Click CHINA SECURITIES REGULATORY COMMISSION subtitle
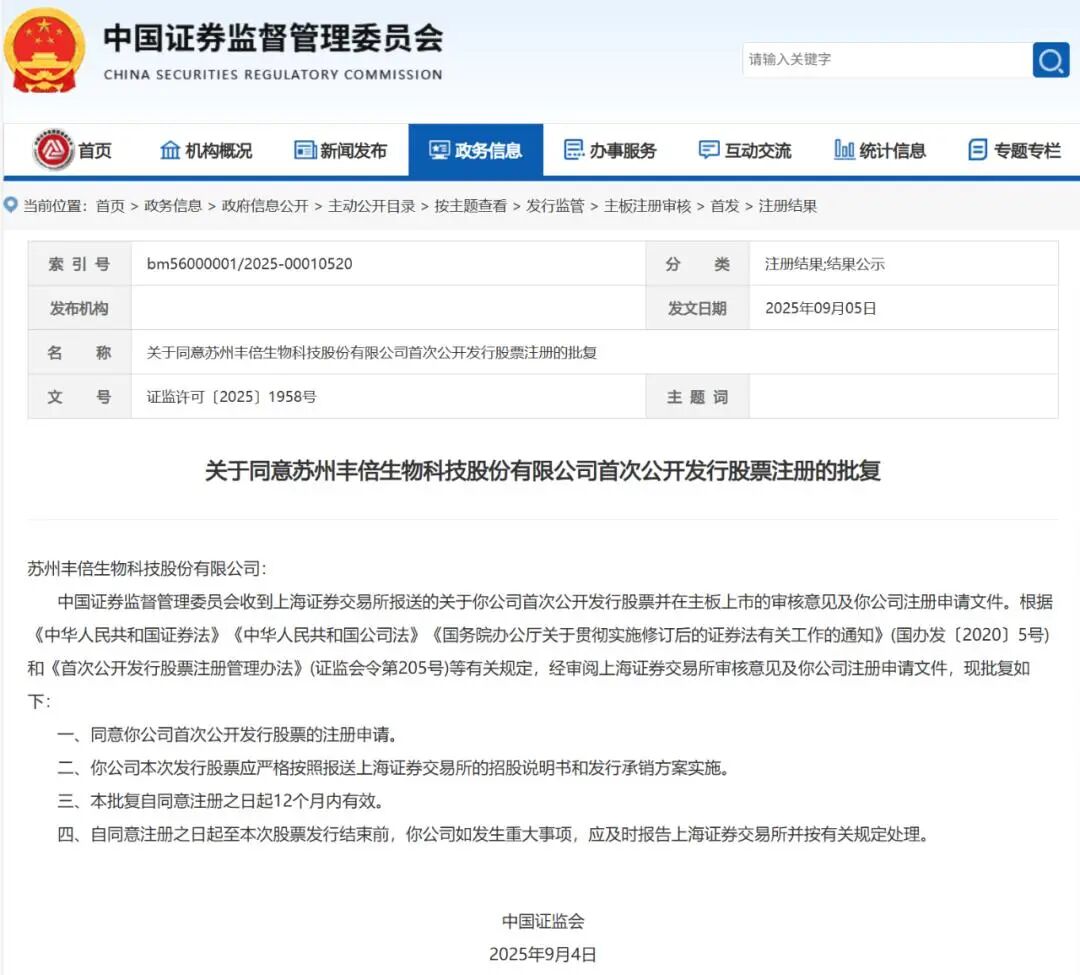 [x=273, y=74]
